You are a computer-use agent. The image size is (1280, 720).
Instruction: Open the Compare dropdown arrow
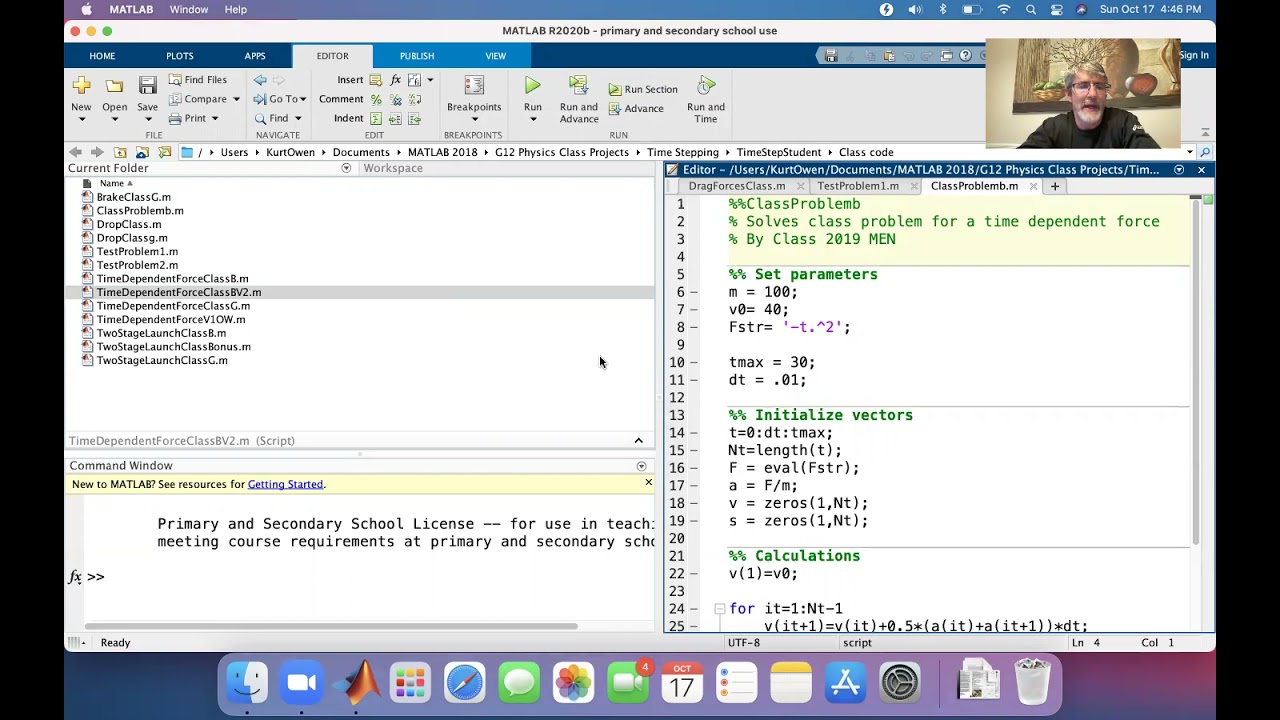(236, 99)
